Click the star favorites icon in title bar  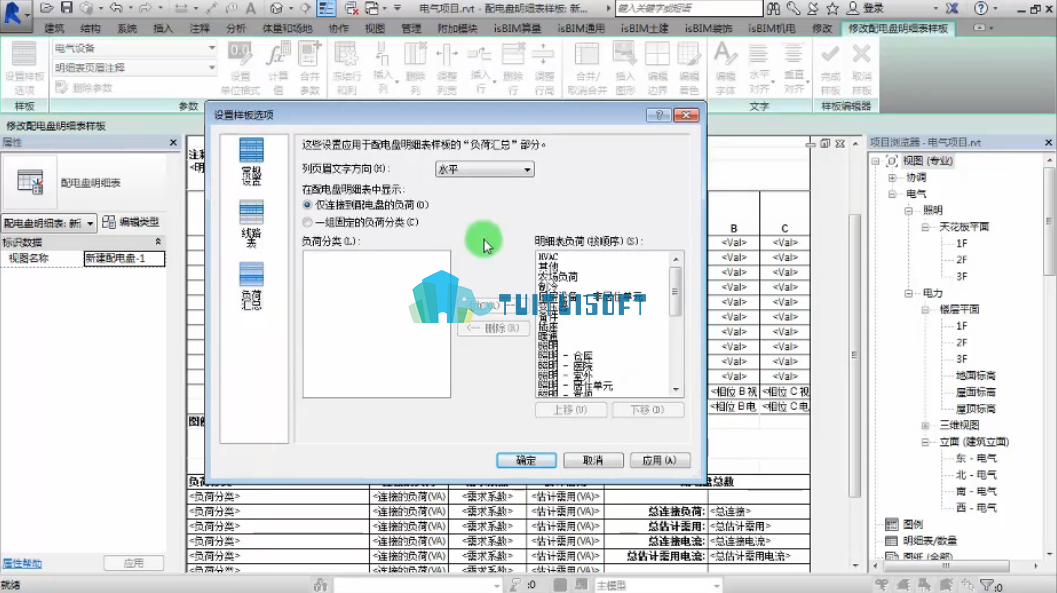833,8
